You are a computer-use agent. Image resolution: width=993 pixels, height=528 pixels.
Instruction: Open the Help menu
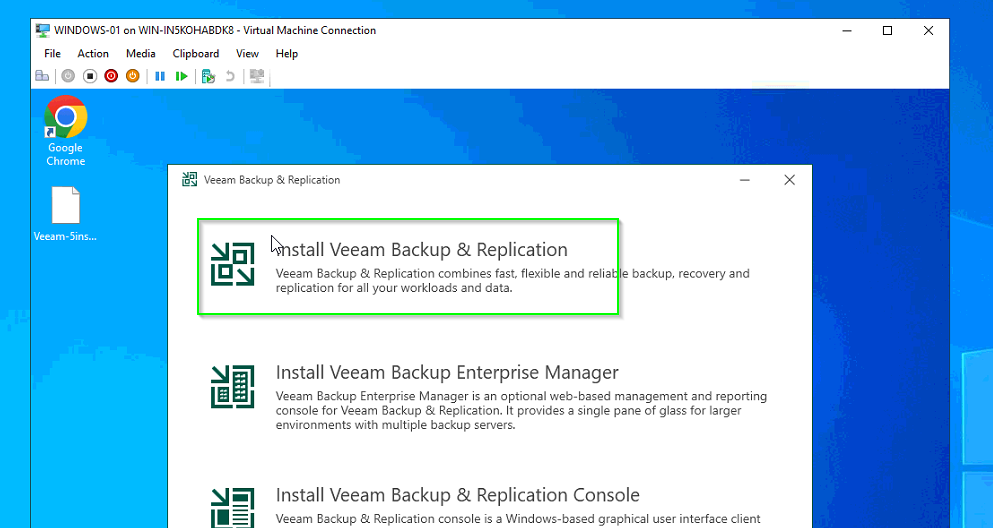(287, 54)
